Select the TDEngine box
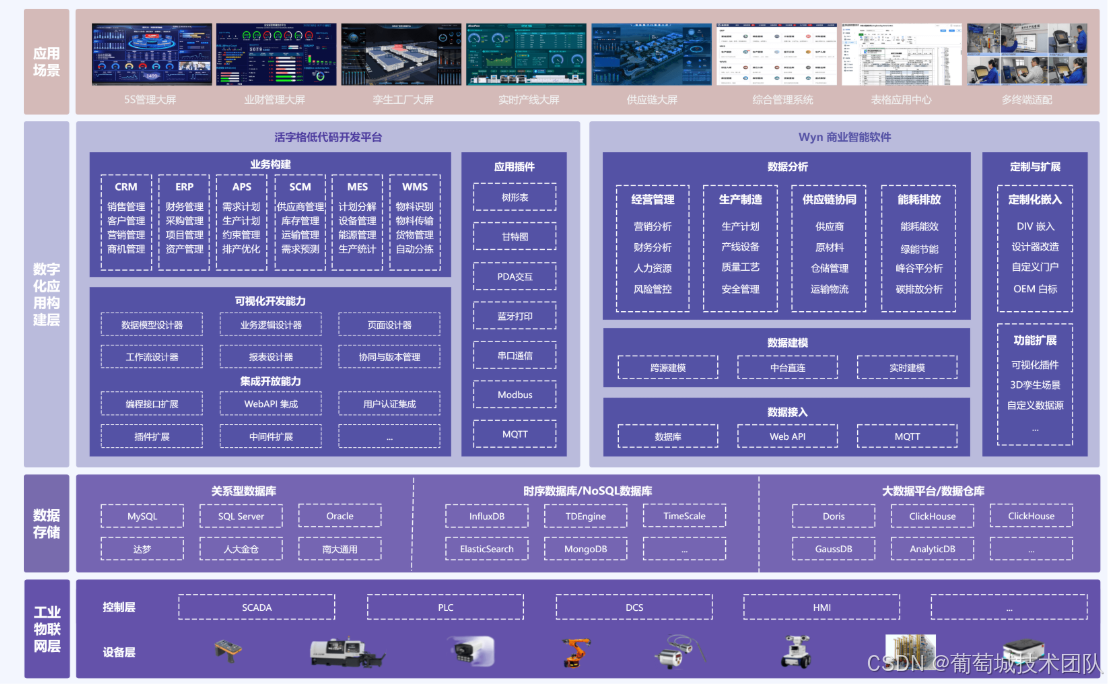The image size is (1108, 684). [x=586, y=516]
